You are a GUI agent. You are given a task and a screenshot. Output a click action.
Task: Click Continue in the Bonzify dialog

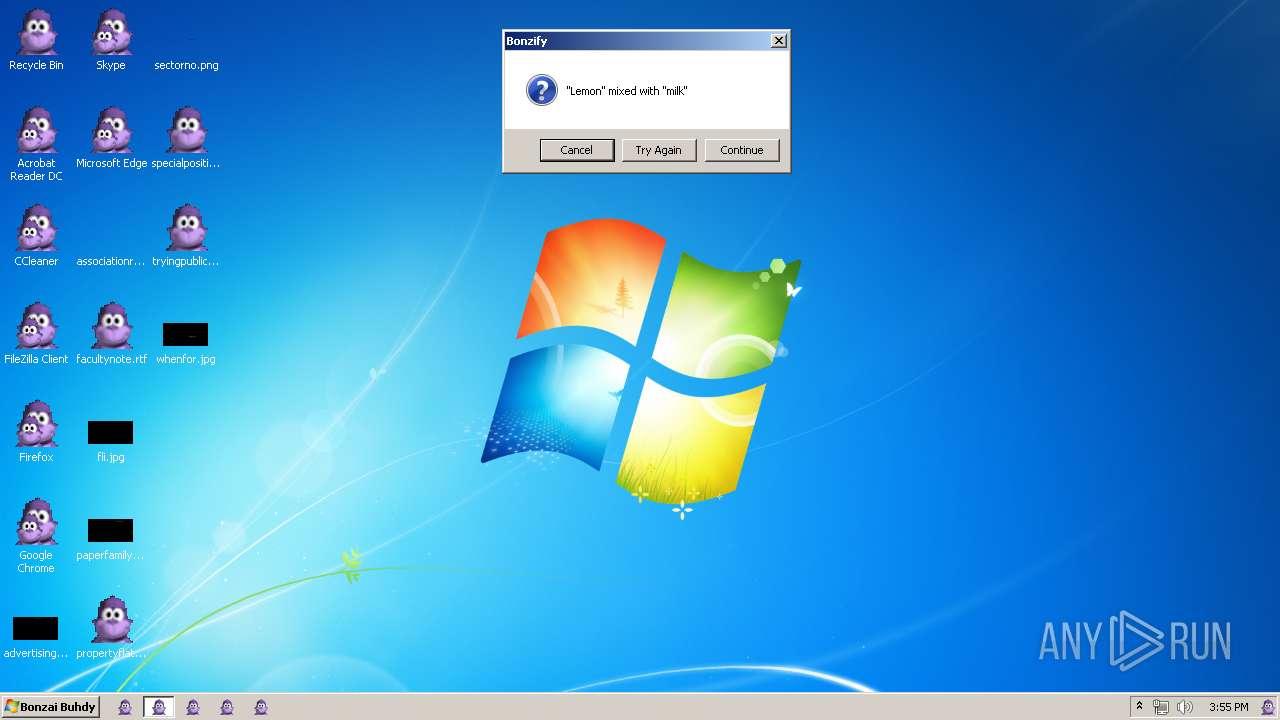tap(742, 150)
